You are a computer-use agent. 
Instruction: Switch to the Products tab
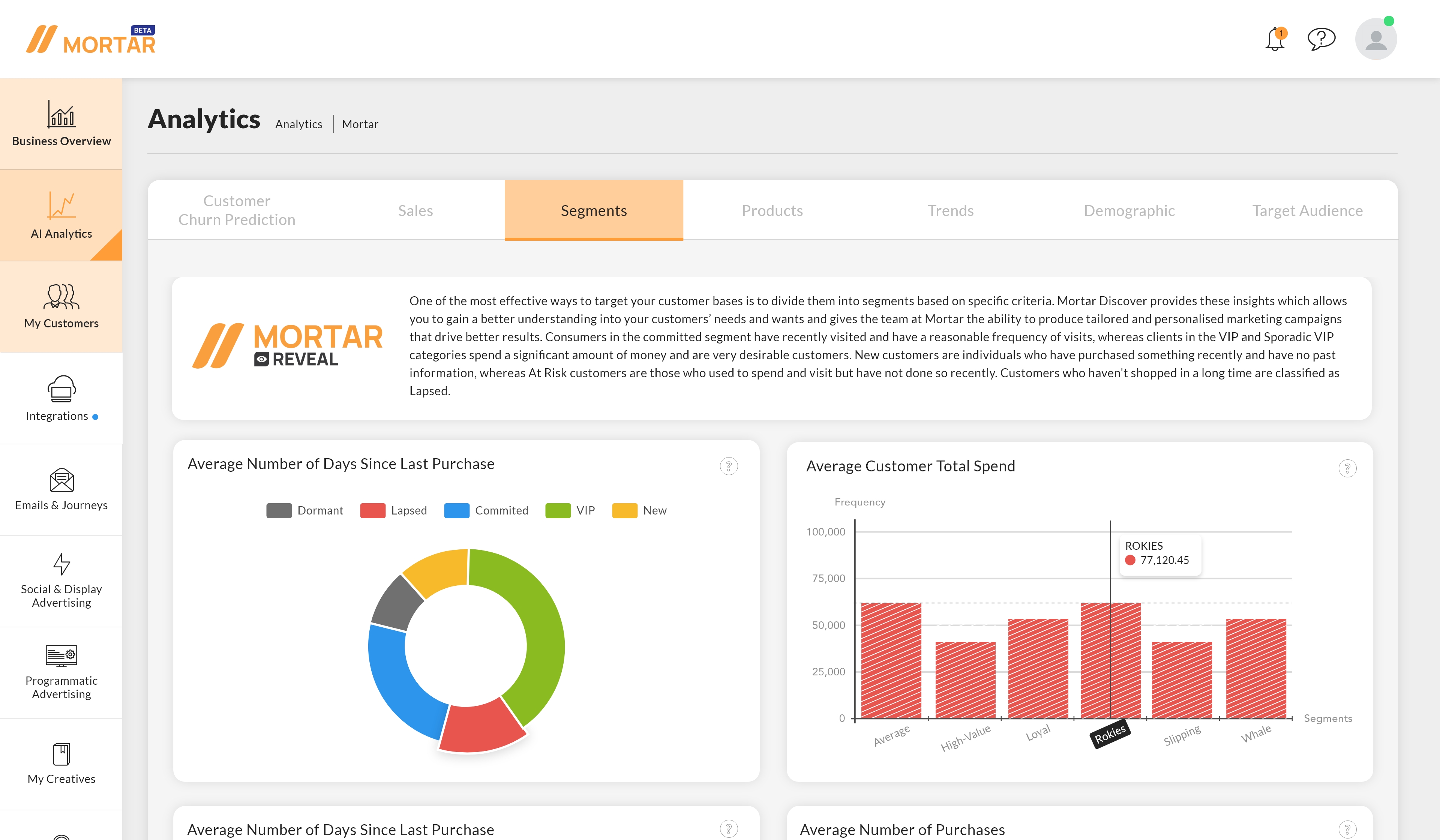[x=772, y=210]
